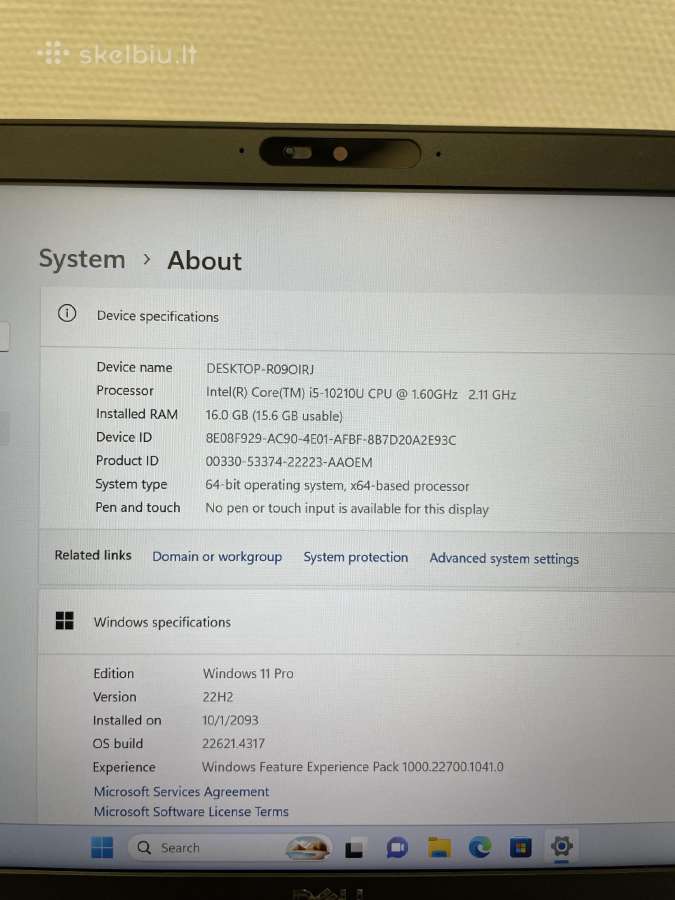Select installed on date 10/1/2093
The height and width of the screenshot is (900, 675).
click(230, 720)
